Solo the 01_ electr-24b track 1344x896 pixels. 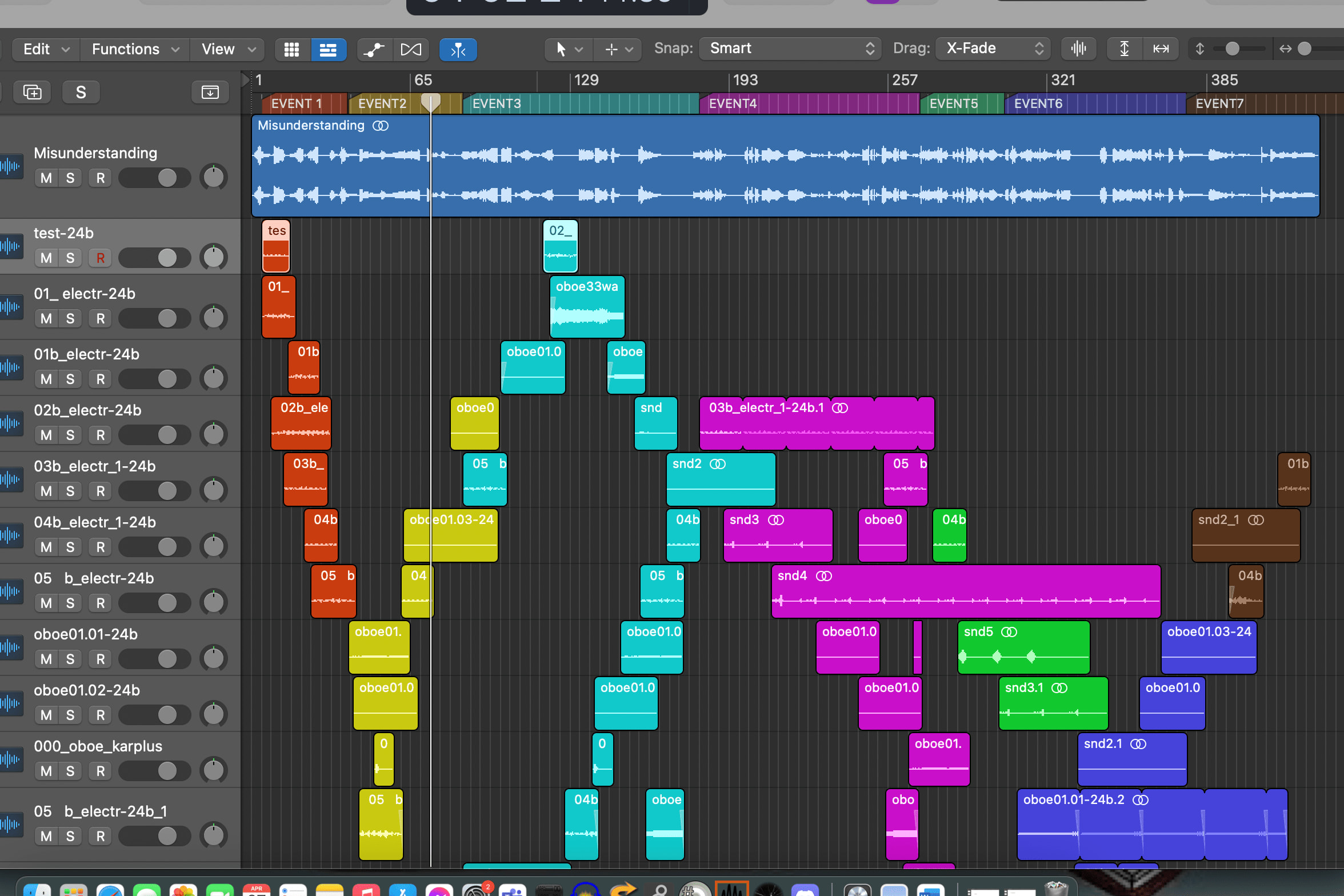click(70, 319)
